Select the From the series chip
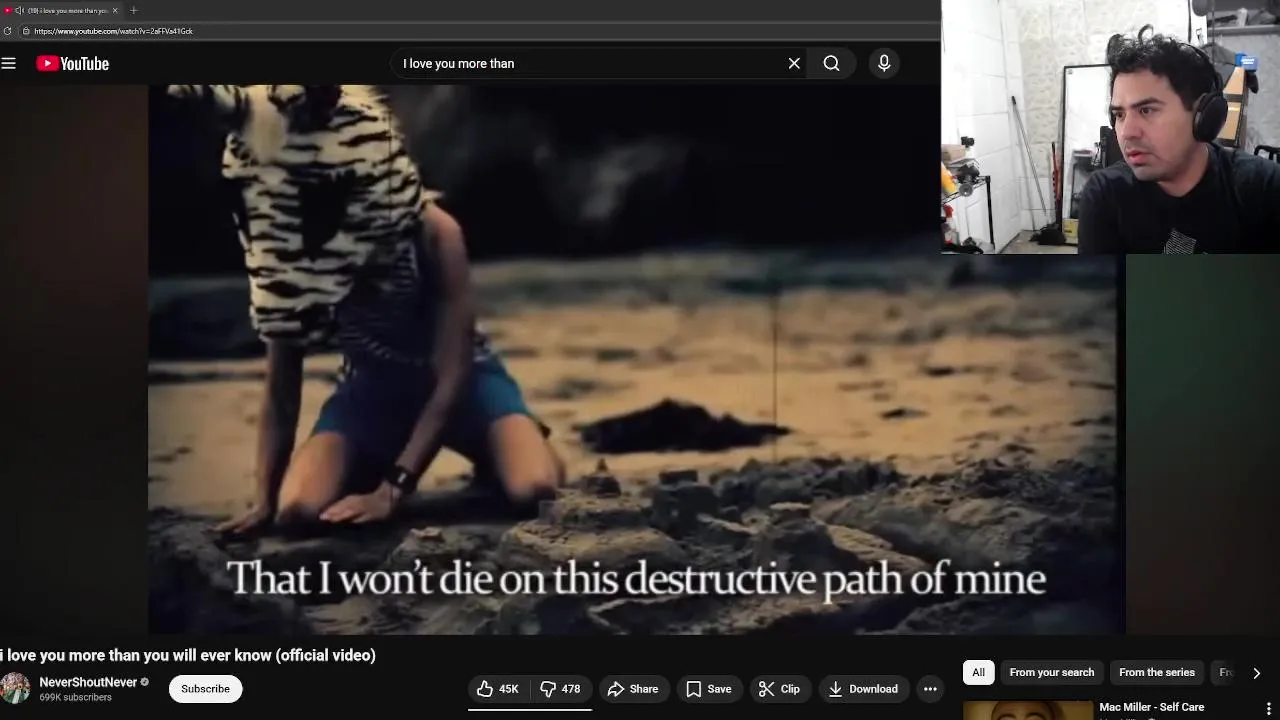 [1157, 672]
